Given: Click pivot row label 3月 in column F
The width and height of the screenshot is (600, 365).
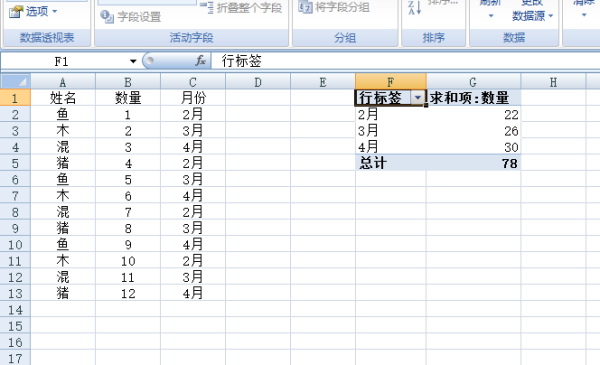Looking at the screenshot, I should tap(391, 131).
